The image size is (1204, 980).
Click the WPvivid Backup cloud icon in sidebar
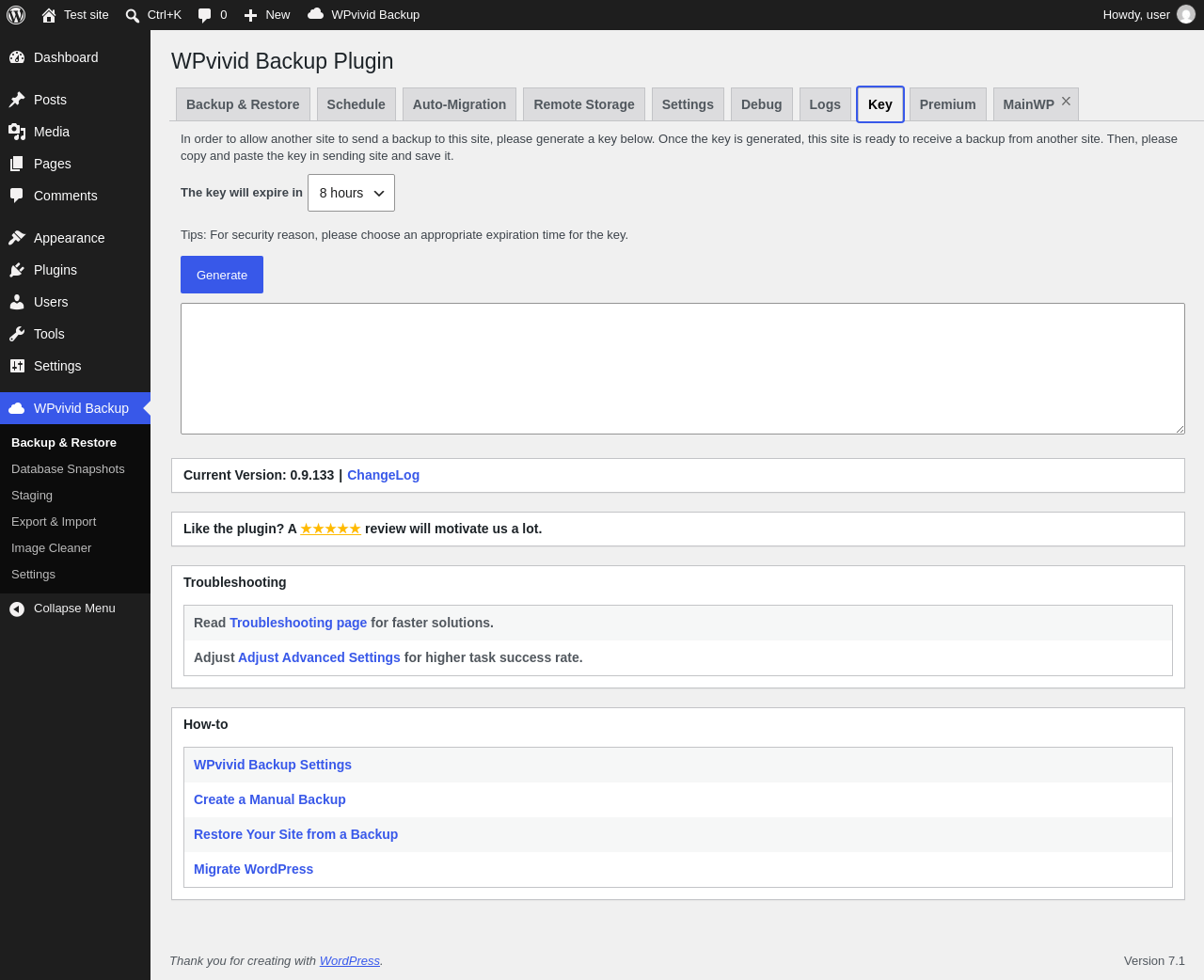(17, 408)
